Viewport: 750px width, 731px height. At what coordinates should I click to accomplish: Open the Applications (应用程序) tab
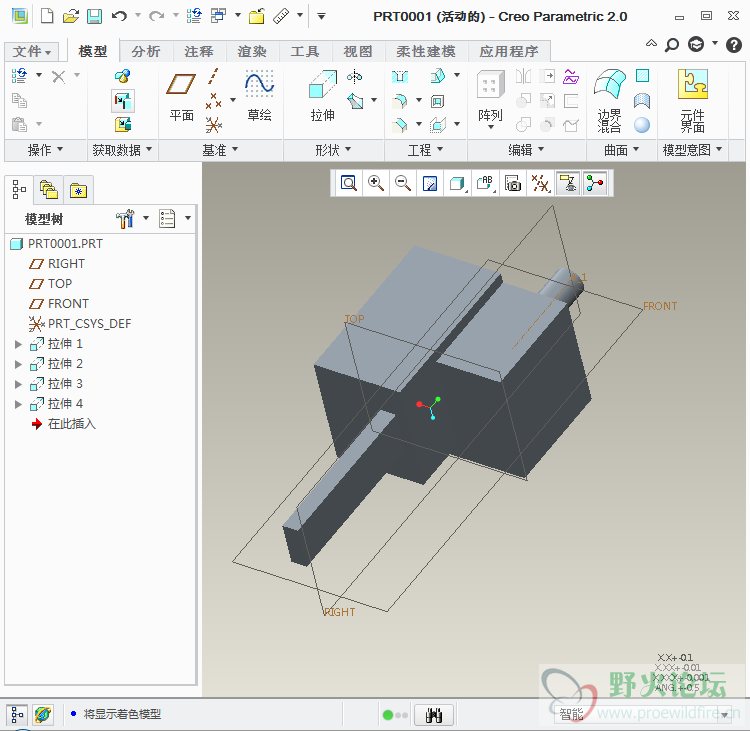[x=509, y=51]
